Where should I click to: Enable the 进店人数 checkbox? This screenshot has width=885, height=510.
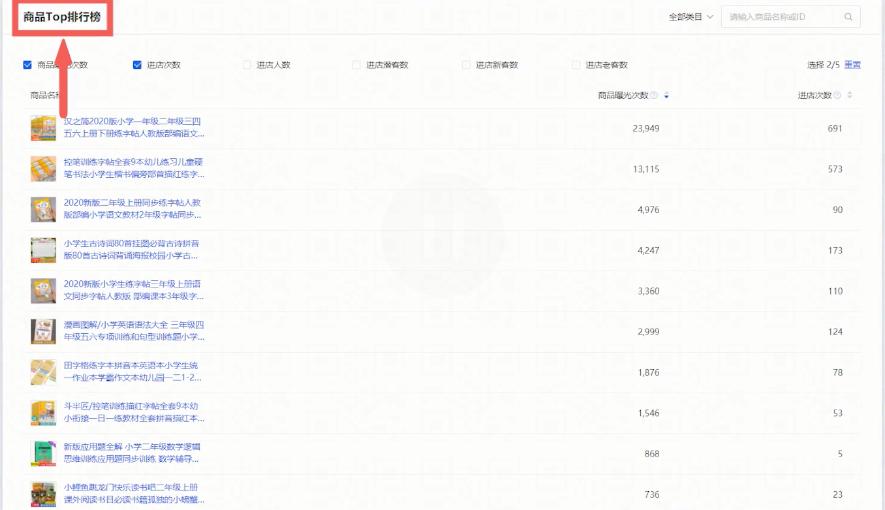247,65
